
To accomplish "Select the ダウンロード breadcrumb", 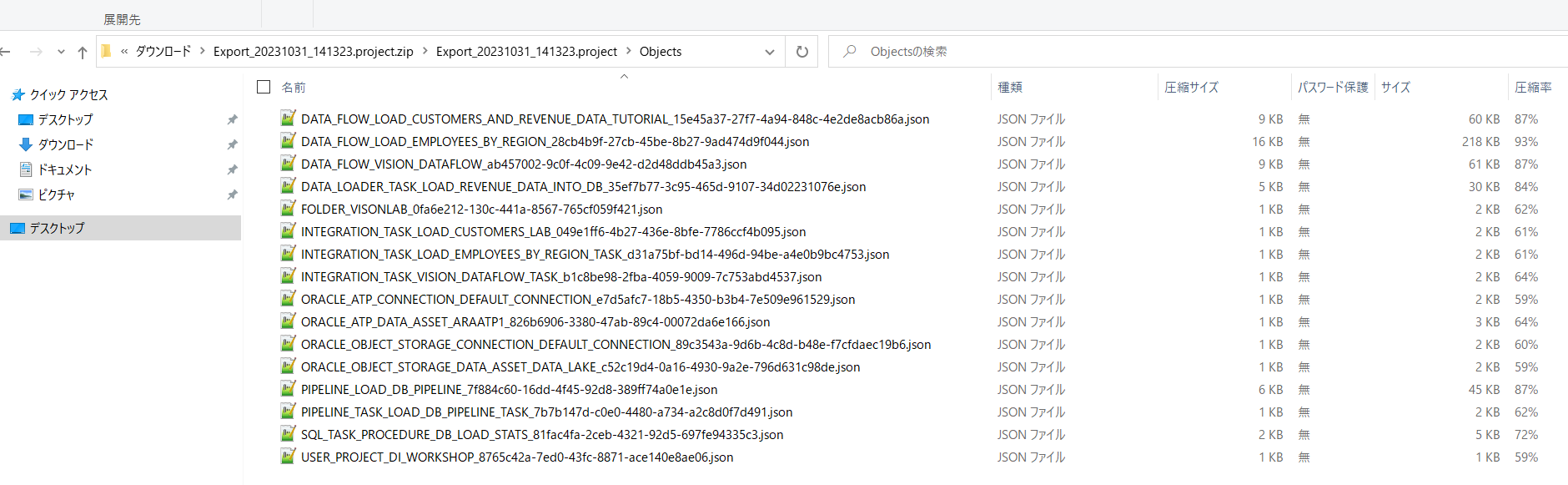I will 163,51.
